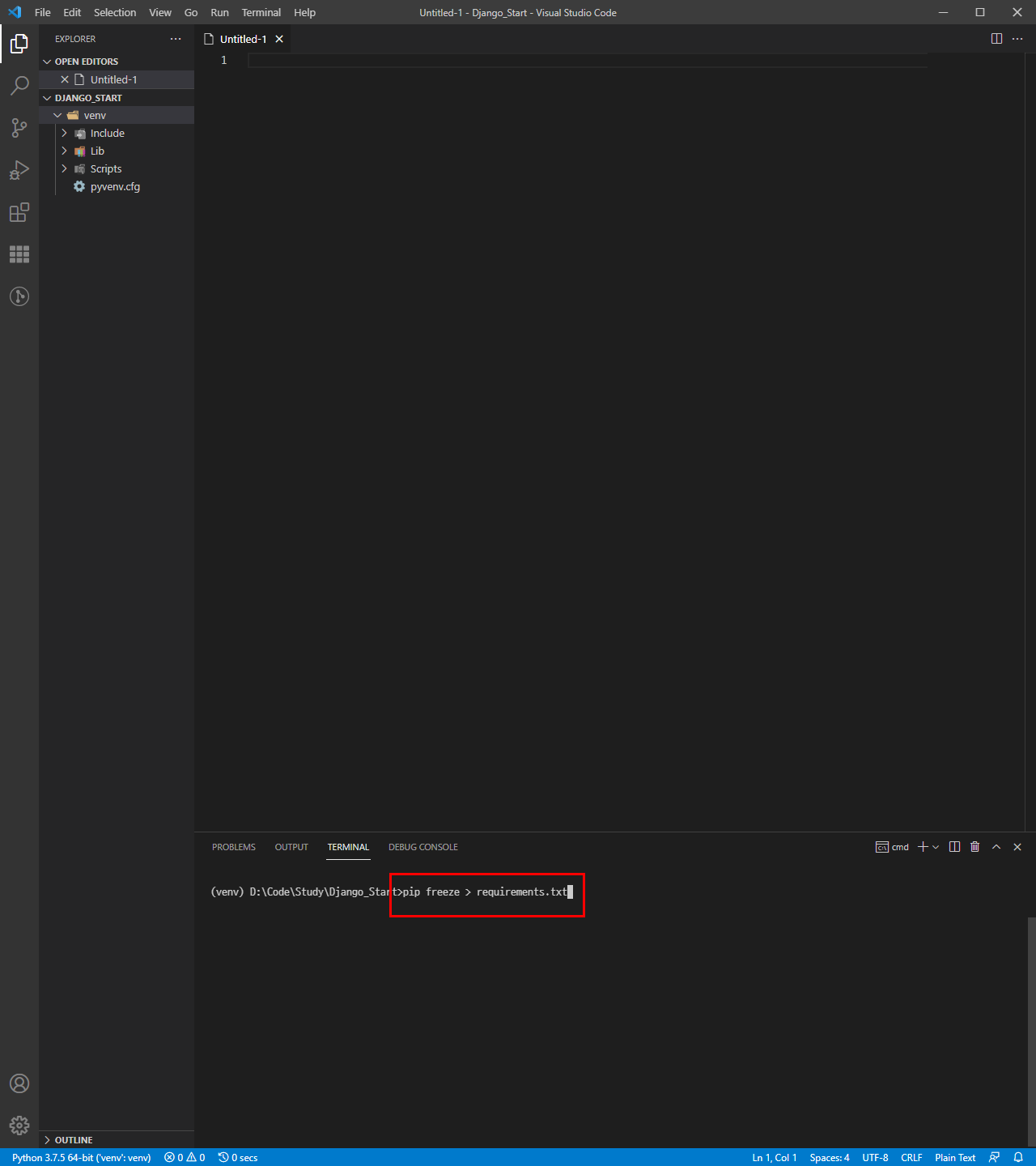Click the round git graph activity bar icon

pos(19,296)
